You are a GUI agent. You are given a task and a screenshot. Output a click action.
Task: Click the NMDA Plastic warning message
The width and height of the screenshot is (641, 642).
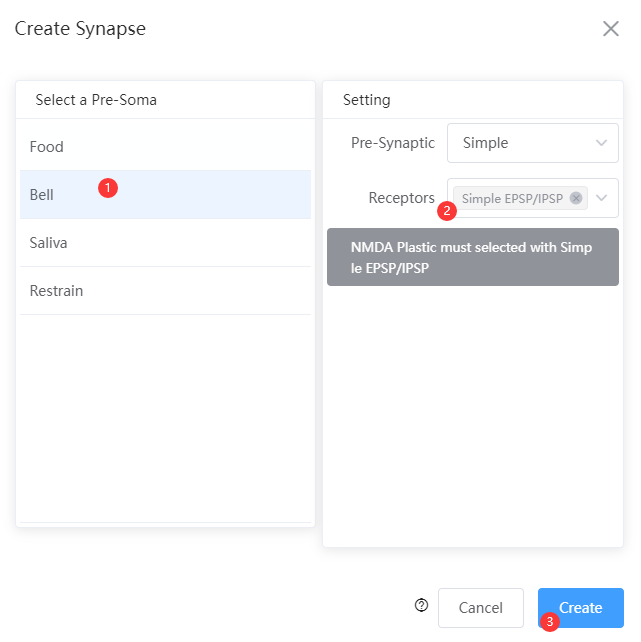click(473, 257)
